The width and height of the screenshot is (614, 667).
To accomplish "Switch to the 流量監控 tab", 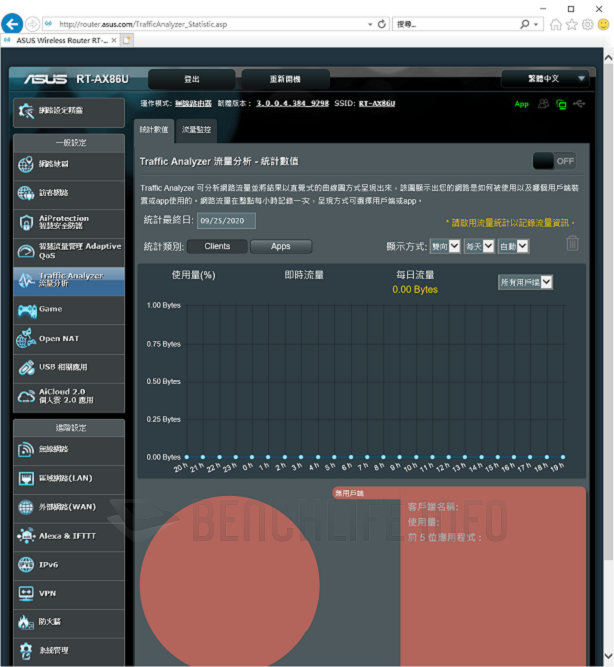I will point(196,130).
